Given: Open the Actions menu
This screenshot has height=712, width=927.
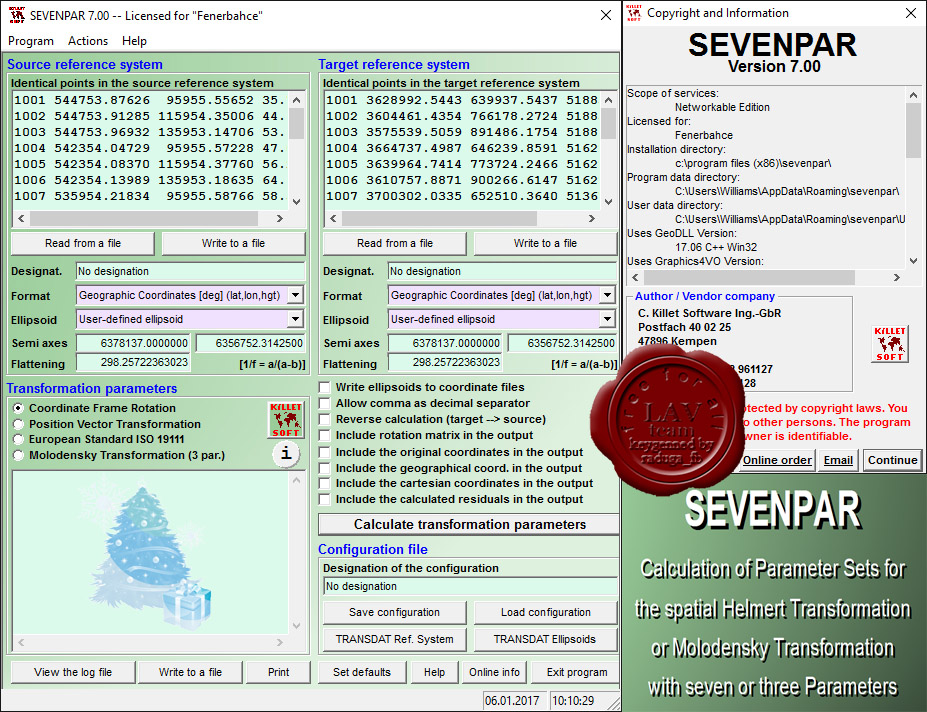Looking at the screenshot, I should click(x=88, y=41).
